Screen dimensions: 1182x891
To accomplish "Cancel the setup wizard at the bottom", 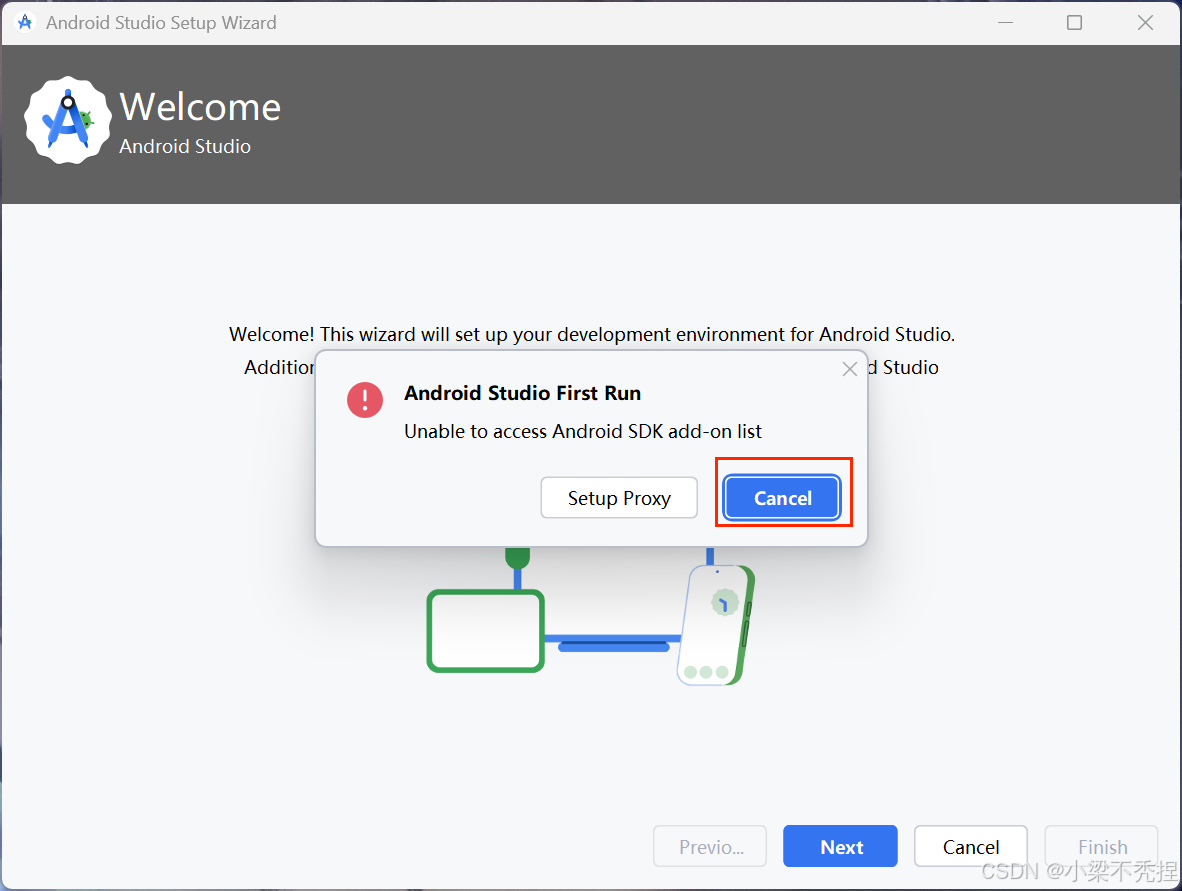I will (x=971, y=846).
